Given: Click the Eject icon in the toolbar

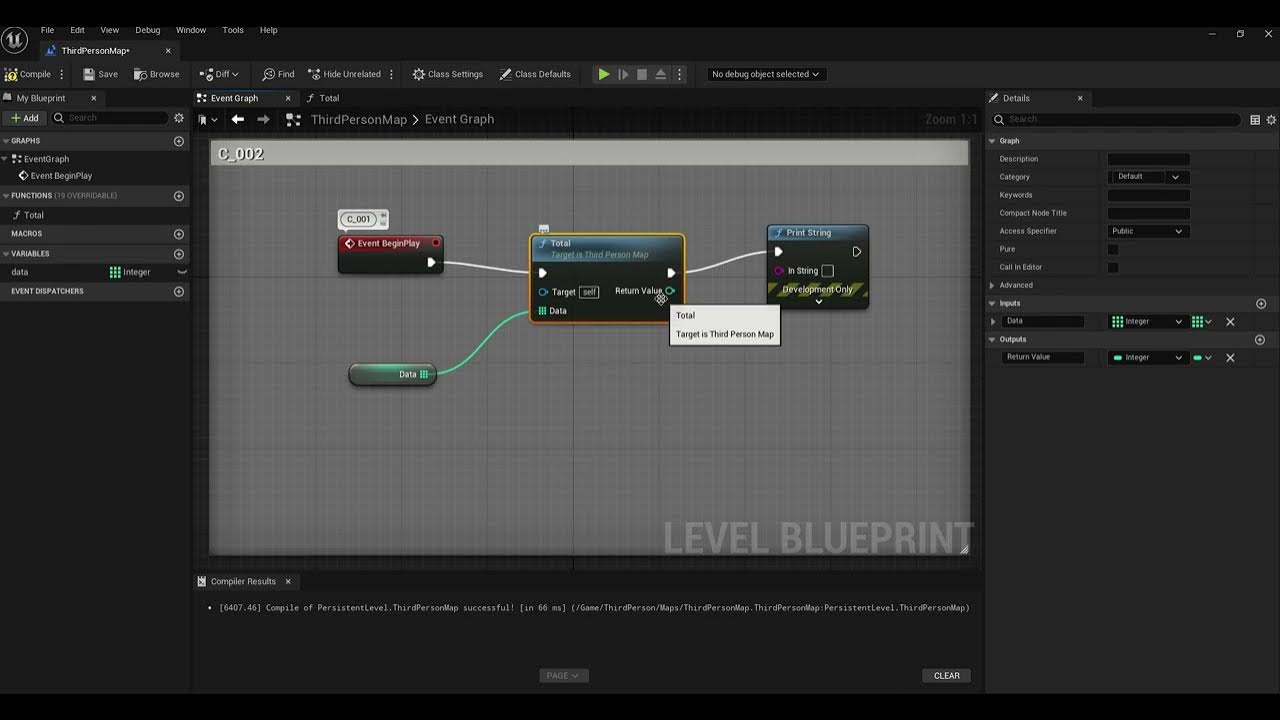Looking at the screenshot, I should tap(661, 74).
